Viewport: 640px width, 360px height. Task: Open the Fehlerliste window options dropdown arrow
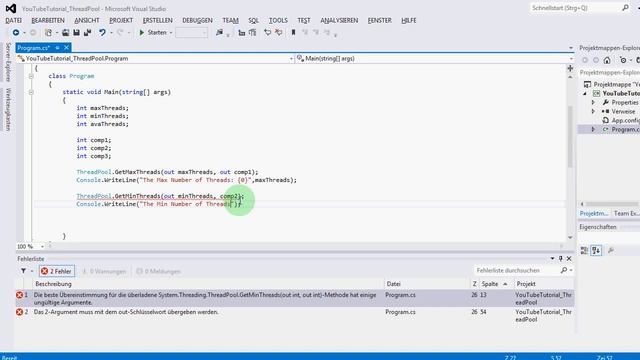tap(552, 258)
